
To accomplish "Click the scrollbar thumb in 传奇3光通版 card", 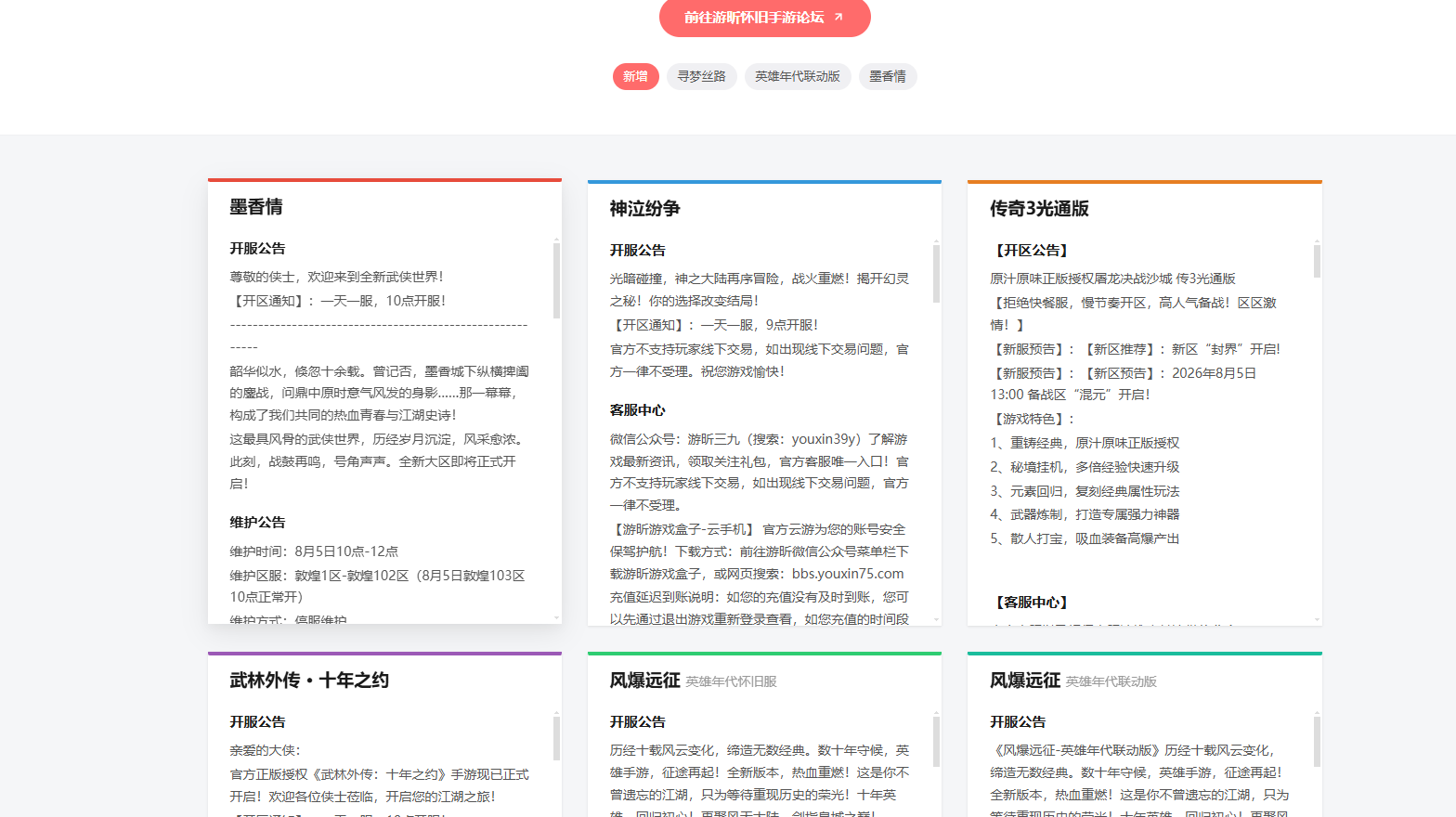I will [x=1317, y=261].
